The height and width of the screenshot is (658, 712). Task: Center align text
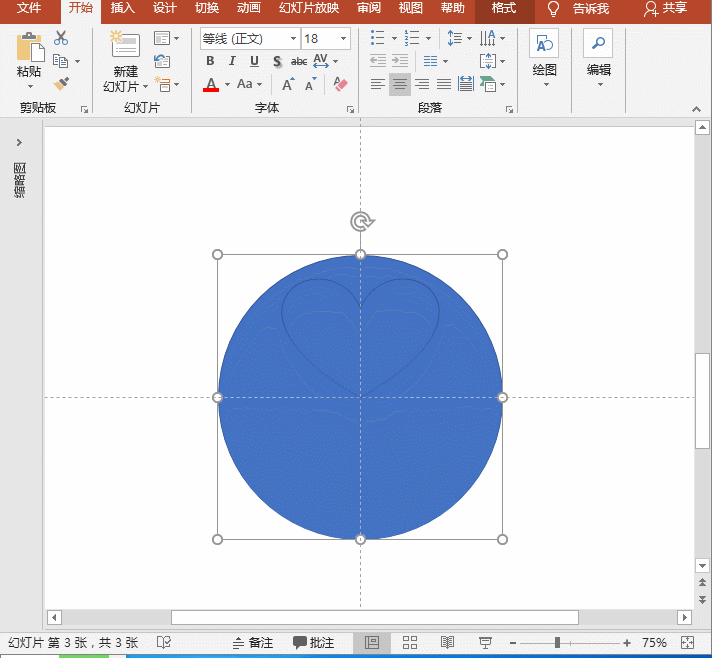pos(400,84)
